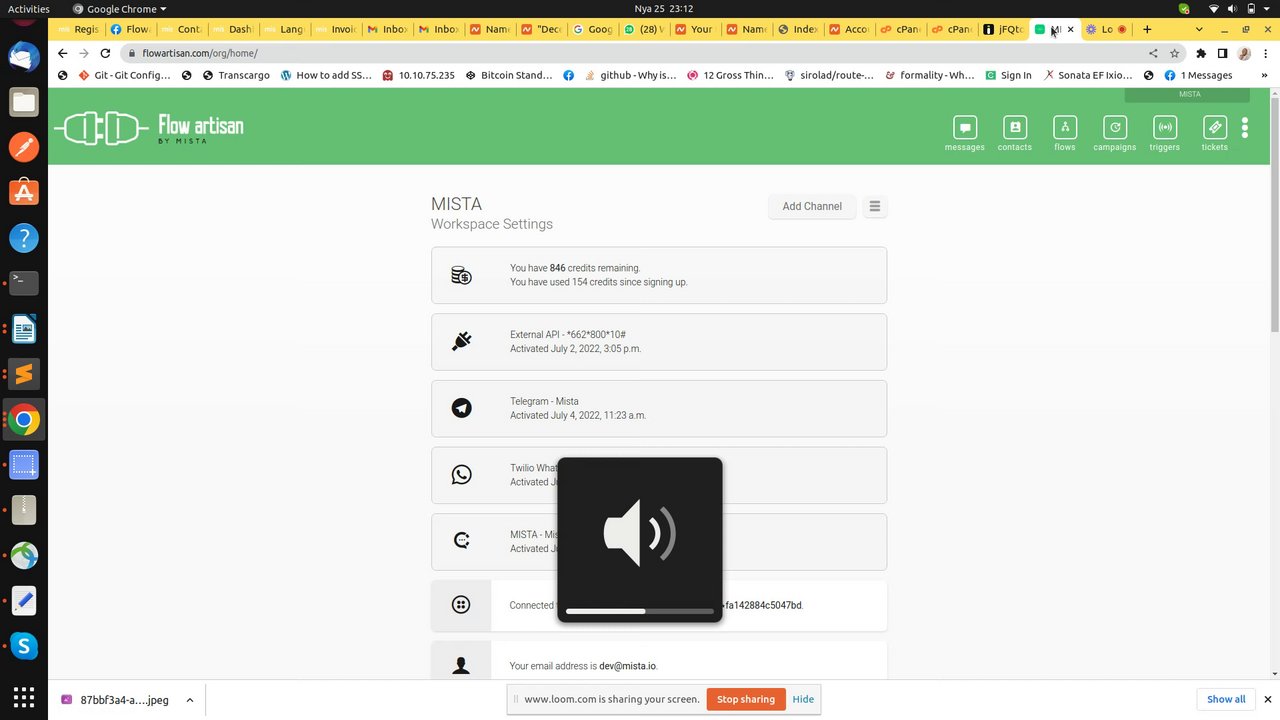Image resolution: width=1280 pixels, height=720 pixels.
Task: Open the 1 Messages Facebook bookmark
Action: click(x=1198, y=75)
